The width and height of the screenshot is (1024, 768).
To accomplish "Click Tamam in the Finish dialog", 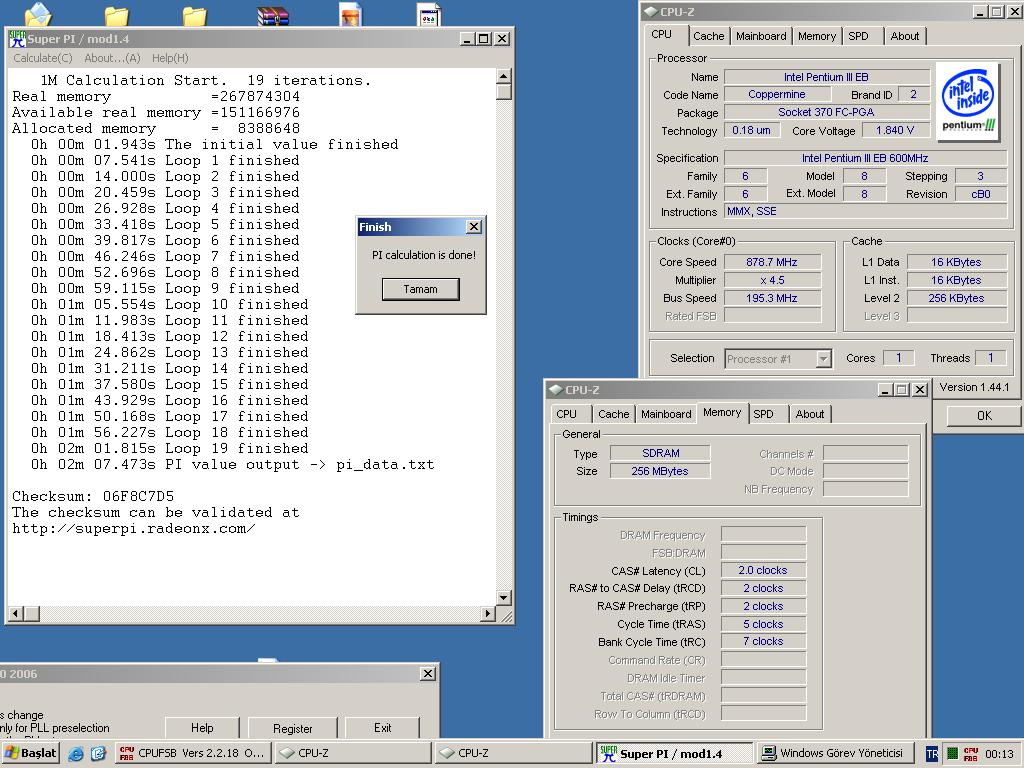I will click(421, 289).
